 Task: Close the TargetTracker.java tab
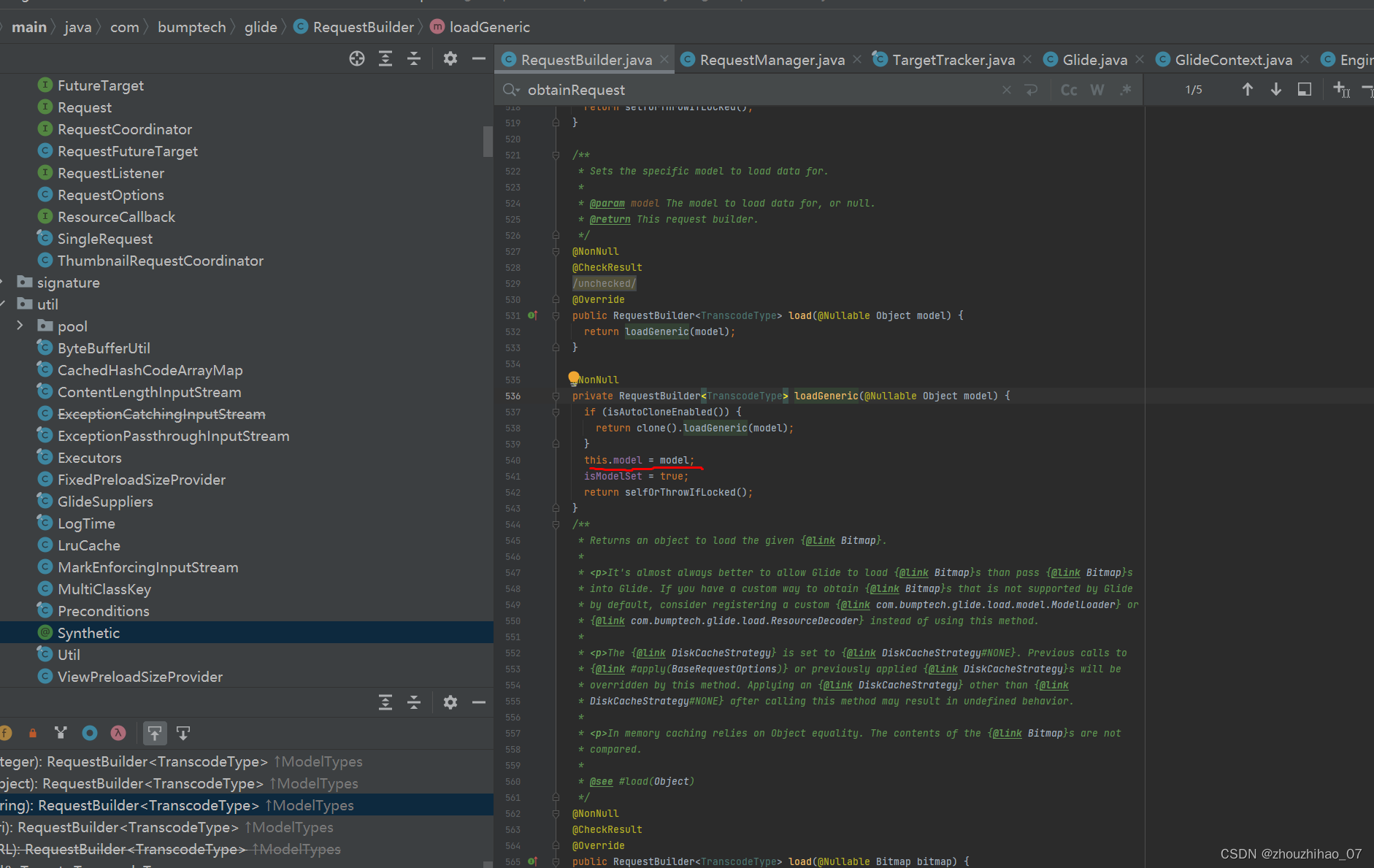point(1027,59)
